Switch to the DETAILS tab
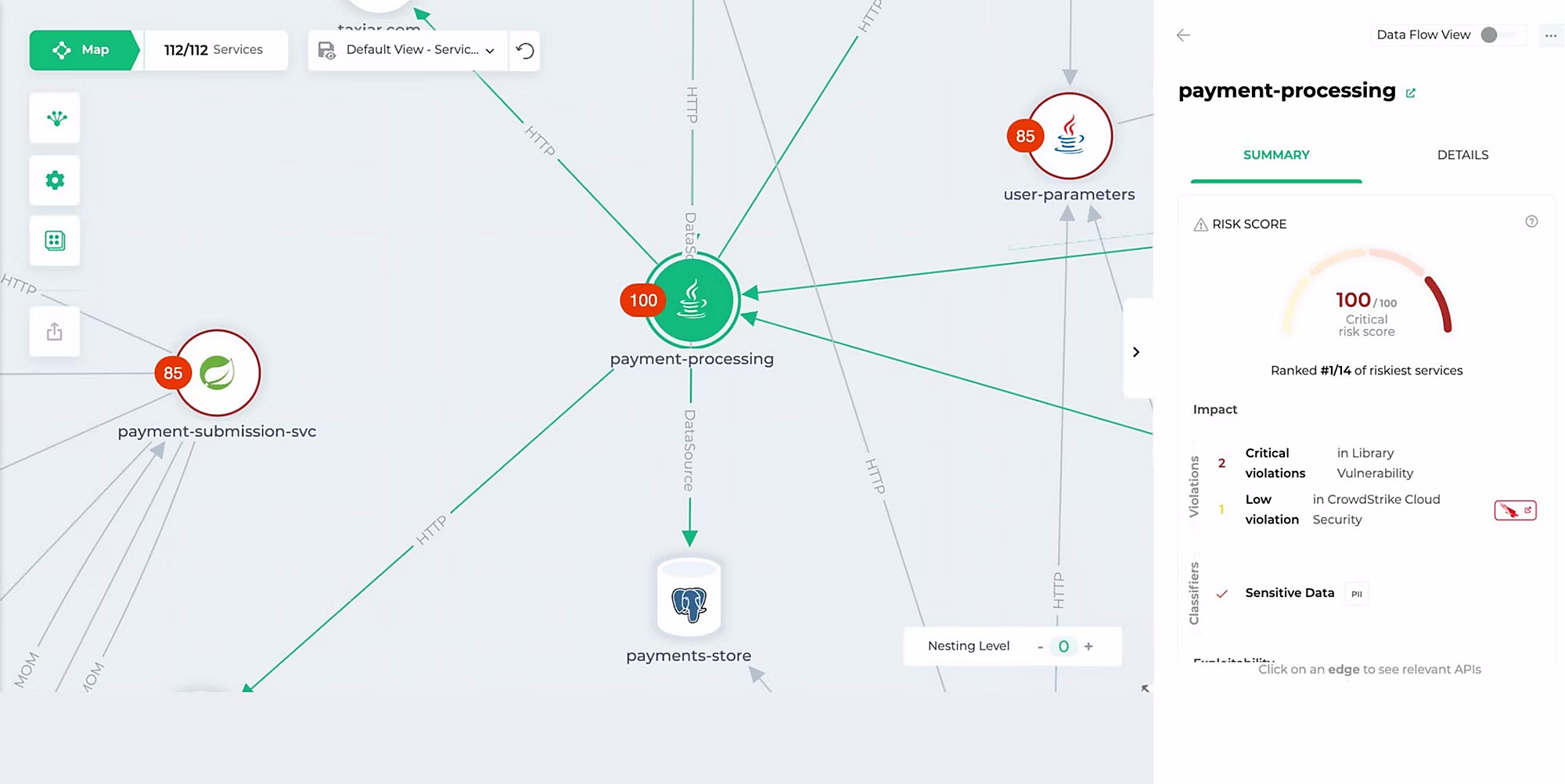 (1462, 155)
